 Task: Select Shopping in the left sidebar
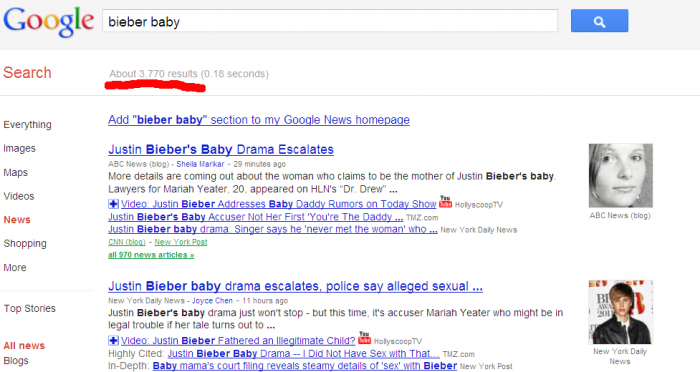[25, 243]
